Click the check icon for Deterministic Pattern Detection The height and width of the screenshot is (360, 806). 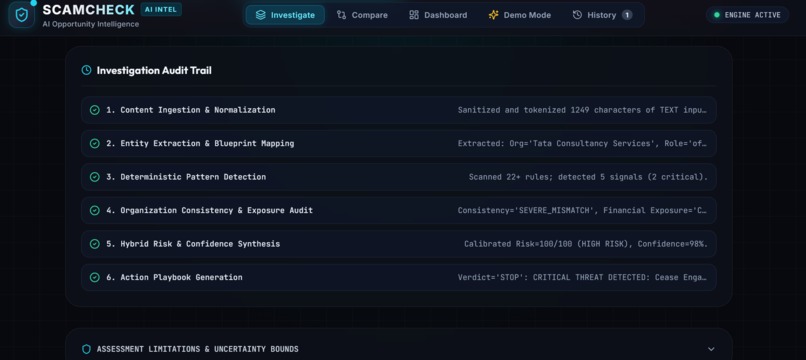click(95, 177)
